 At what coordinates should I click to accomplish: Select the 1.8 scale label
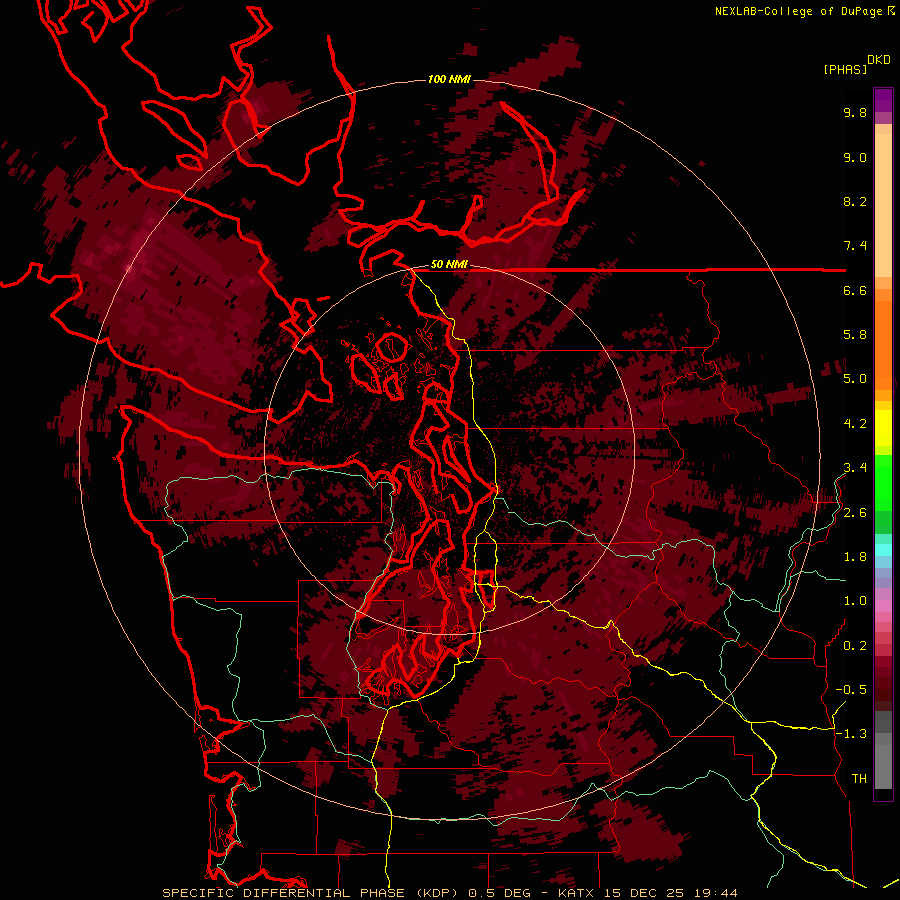(855, 557)
